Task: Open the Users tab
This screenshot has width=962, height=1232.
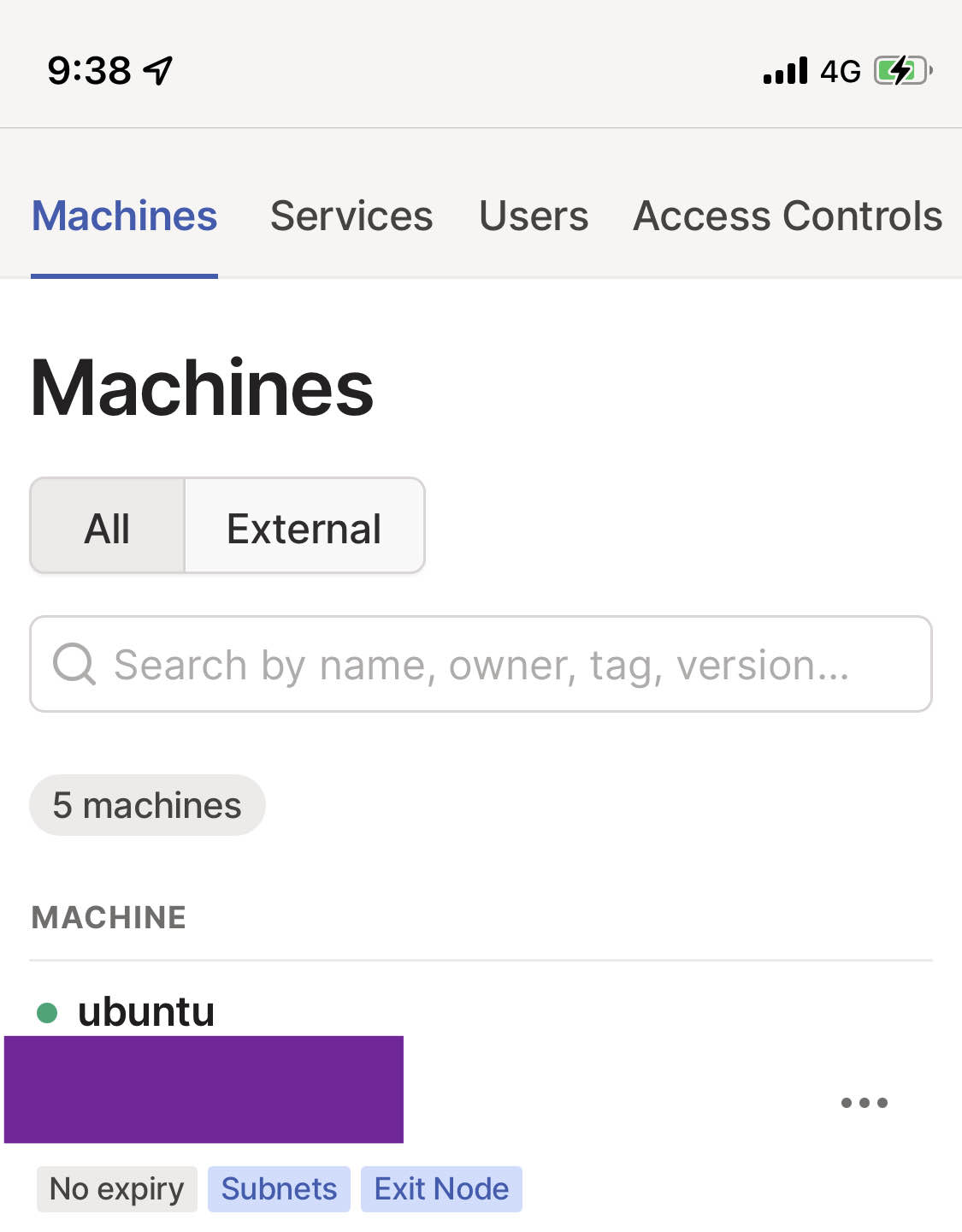Action: pos(534,216)
